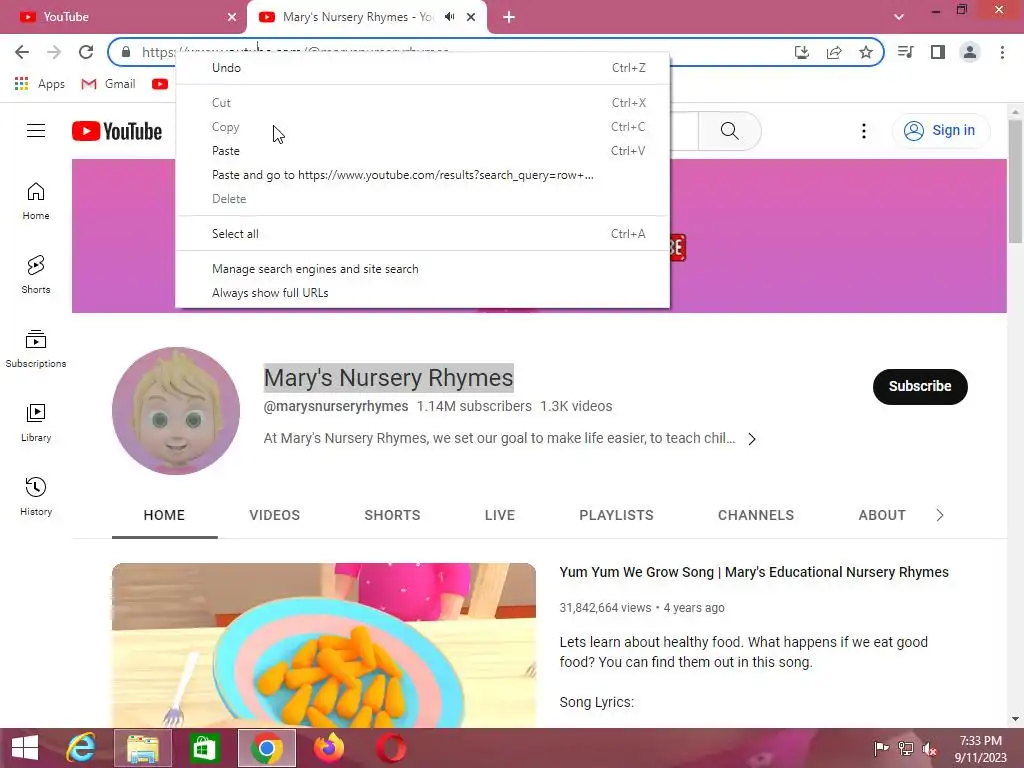Click the greyed Delete menu entry

point(423,199)
